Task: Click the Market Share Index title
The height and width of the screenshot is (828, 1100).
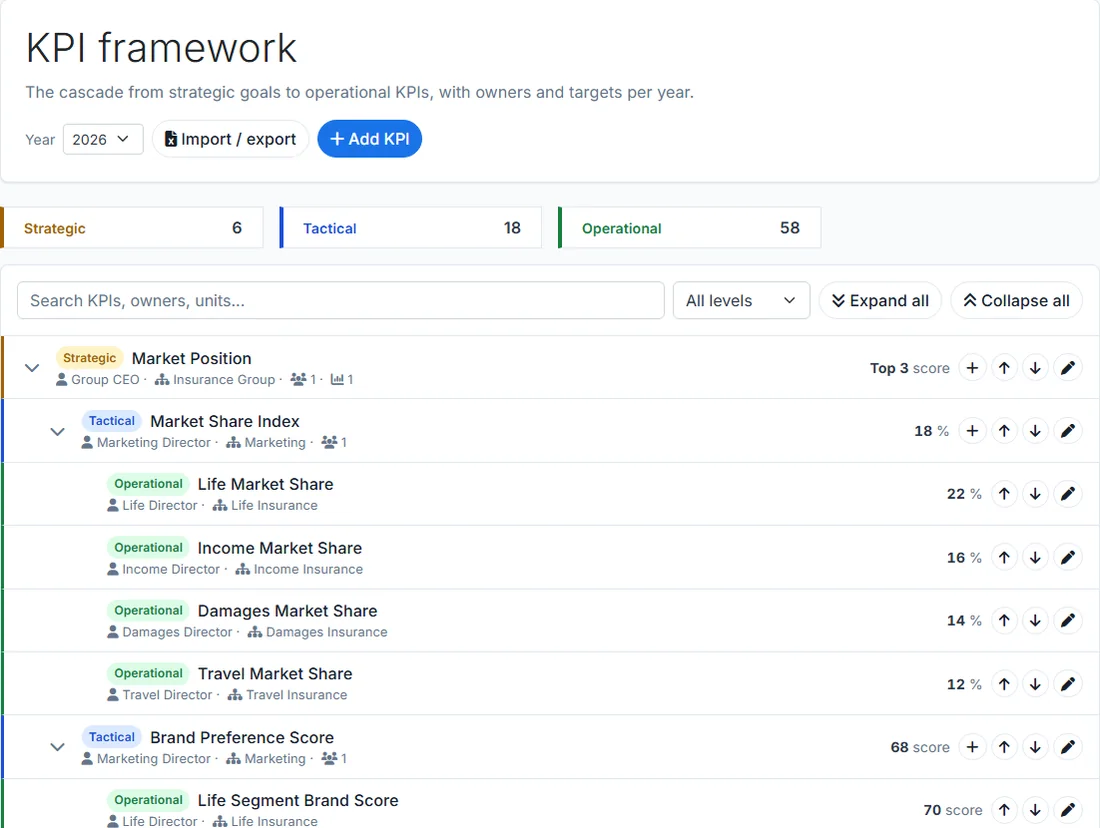Action: pyautogui.click(x=225, y=421)
